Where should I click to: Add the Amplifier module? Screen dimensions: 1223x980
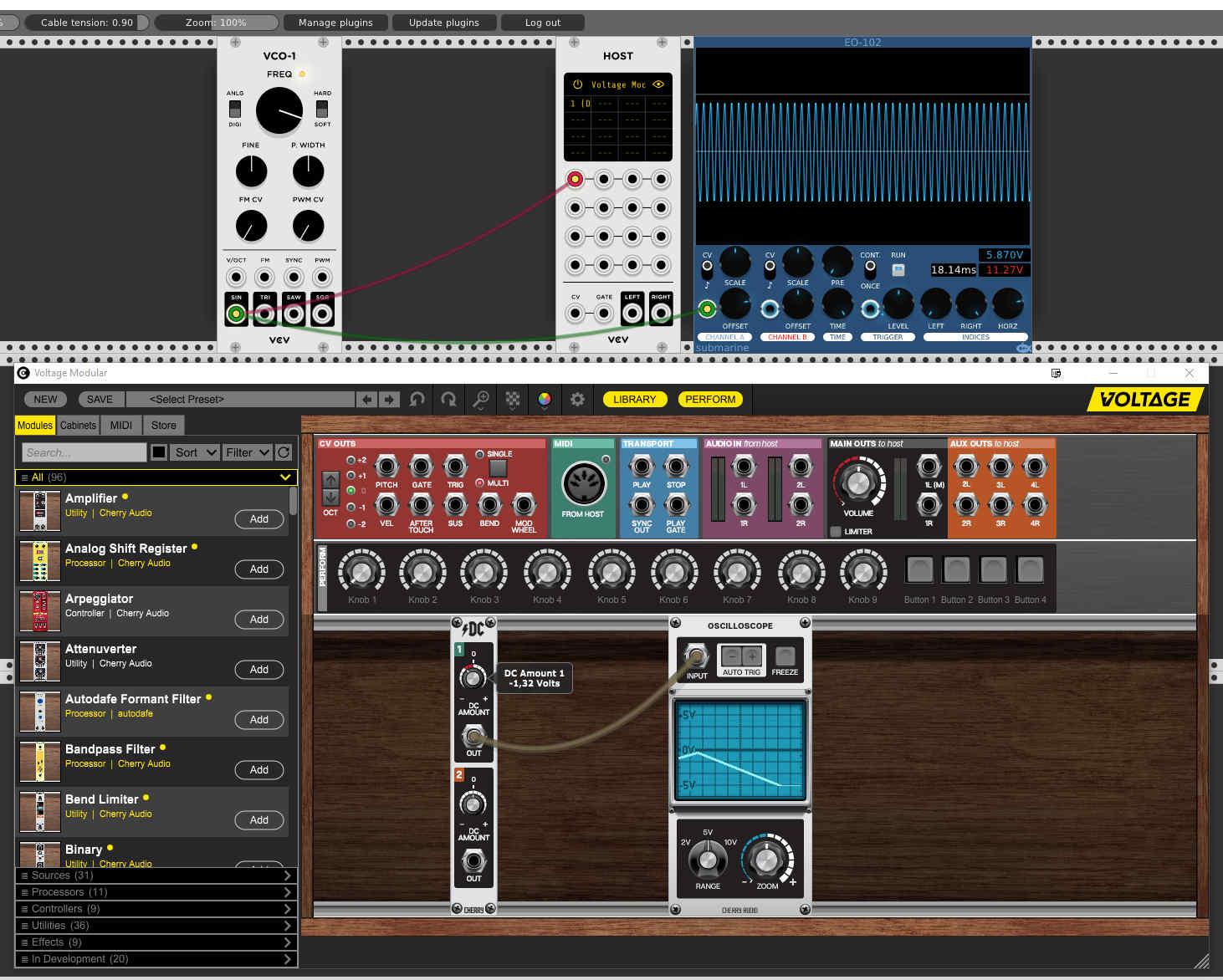[259, 519]
